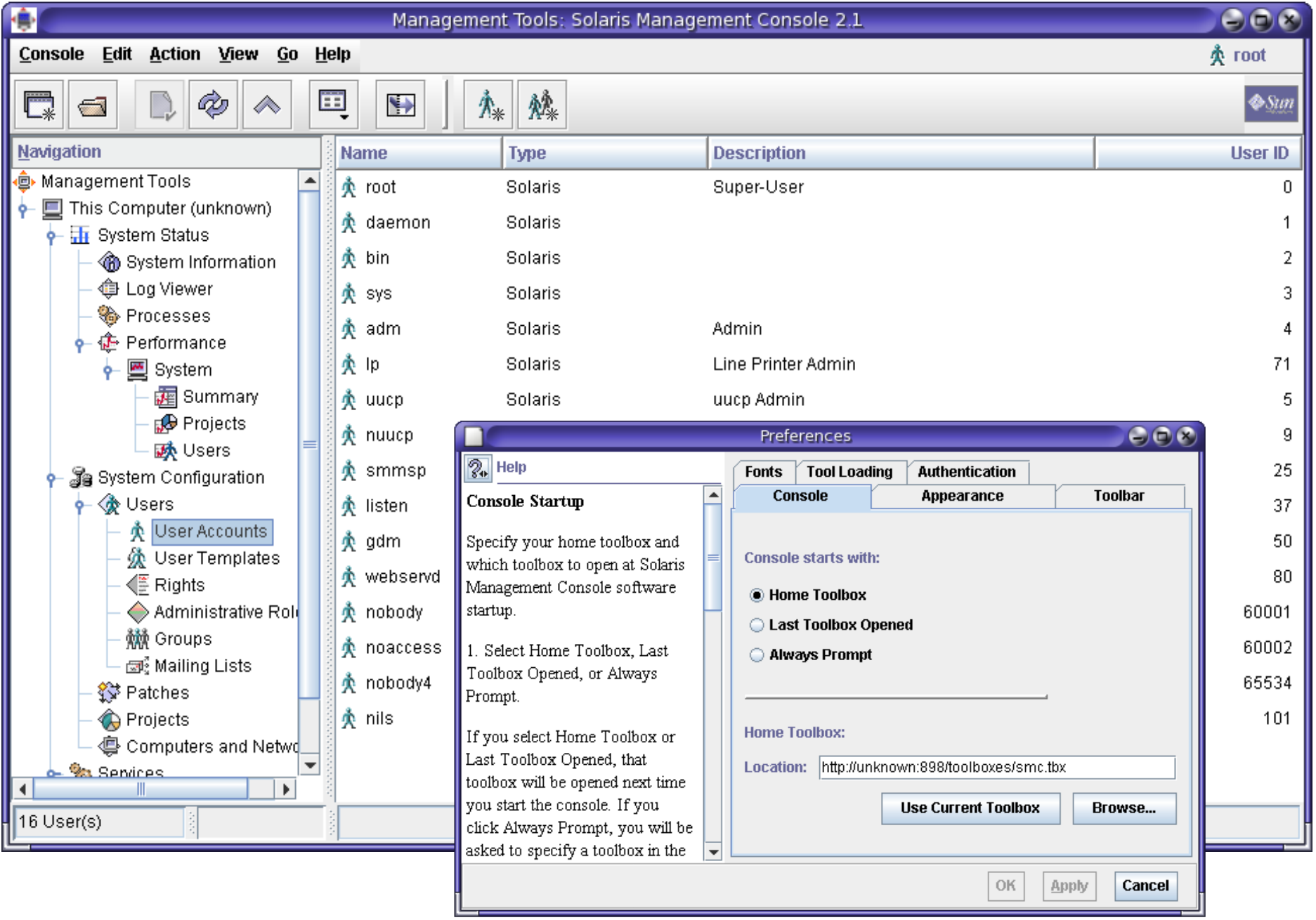The width and height of the screenshot is (1316, 920).
Task: Click the Management Tools root icon
Action: pyautogui.click(x=25, y=181)
